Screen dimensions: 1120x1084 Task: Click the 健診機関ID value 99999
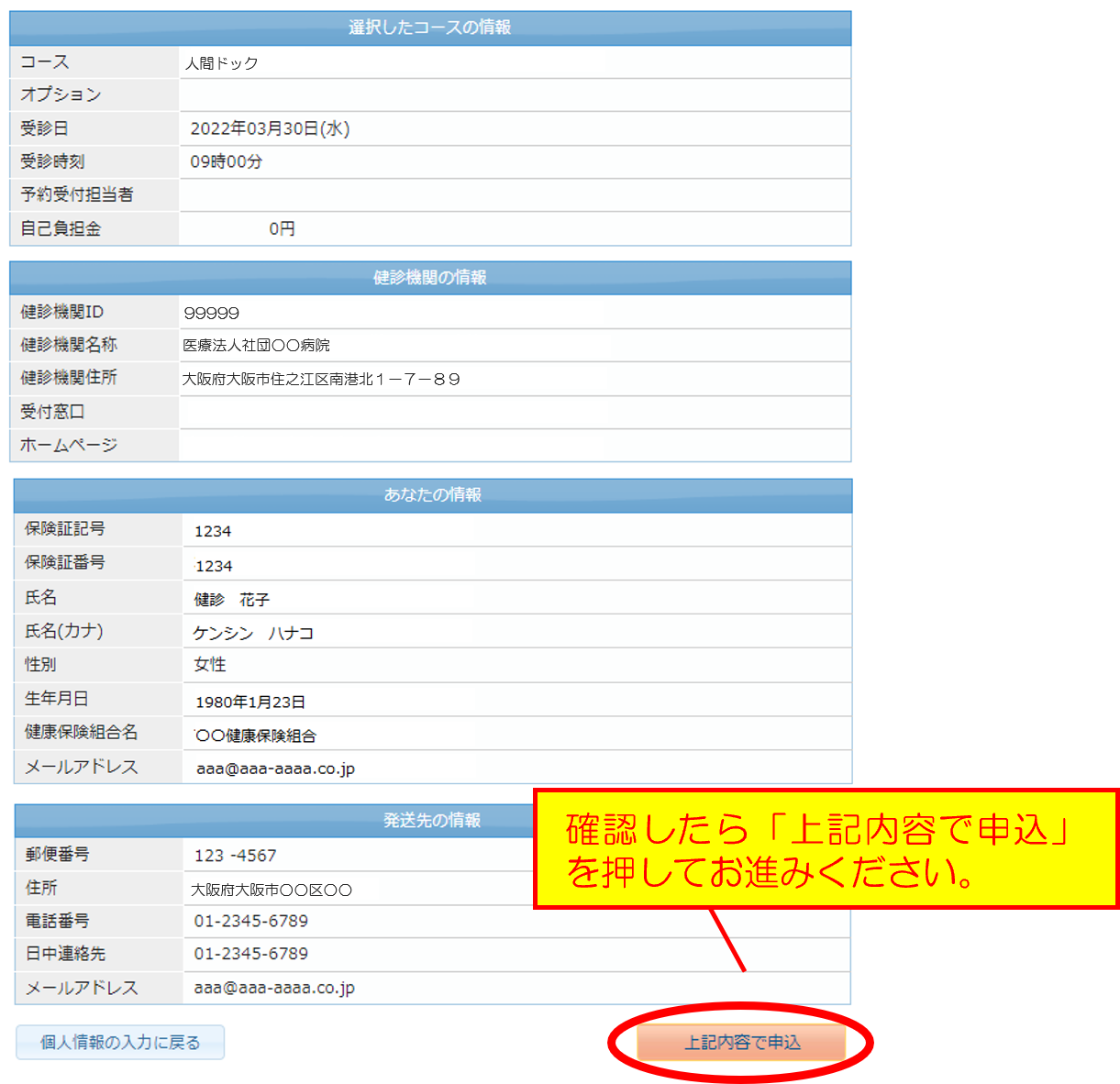tap(211, 314)
